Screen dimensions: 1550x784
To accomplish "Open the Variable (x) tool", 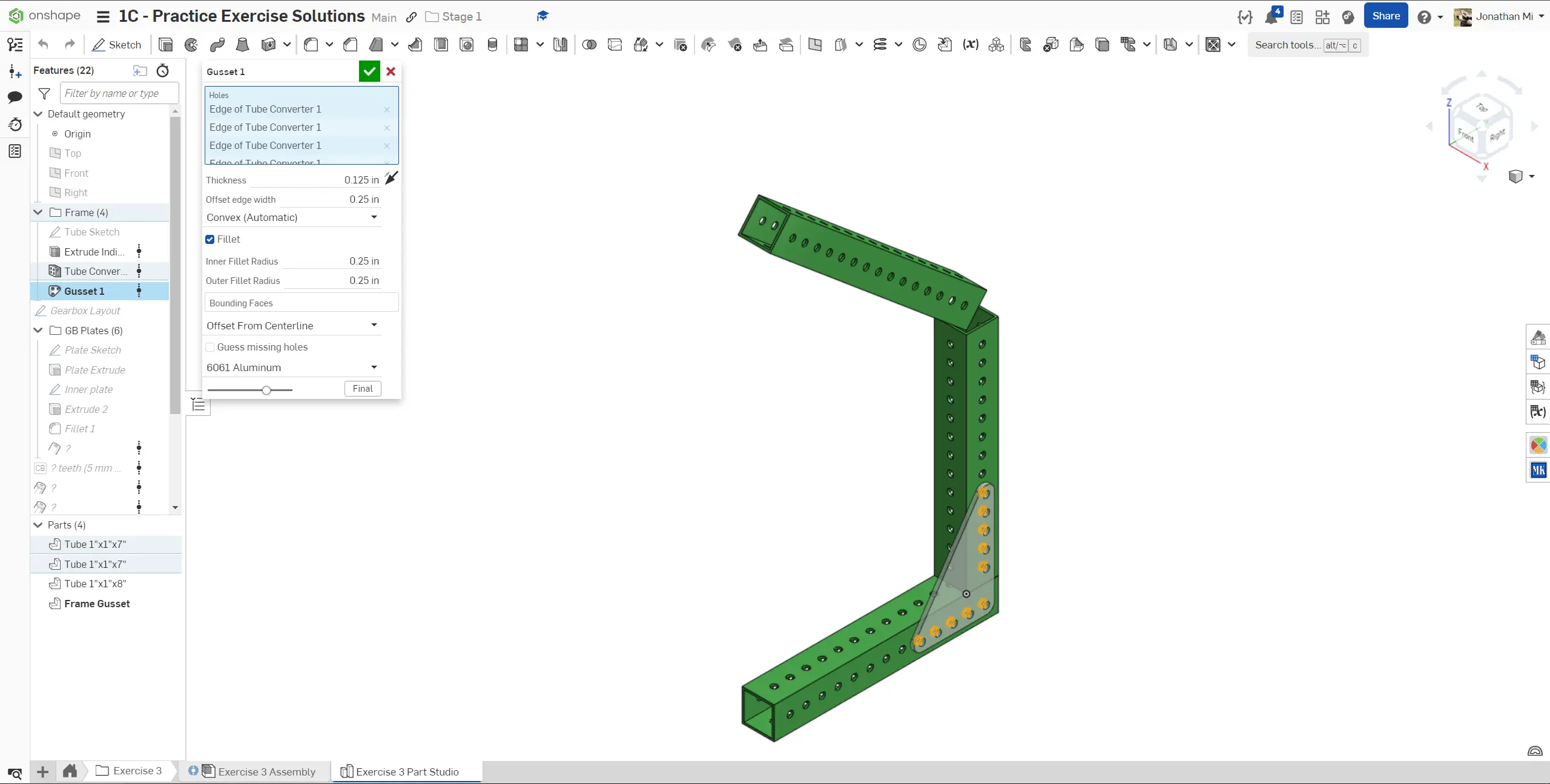I will [971, 45].
